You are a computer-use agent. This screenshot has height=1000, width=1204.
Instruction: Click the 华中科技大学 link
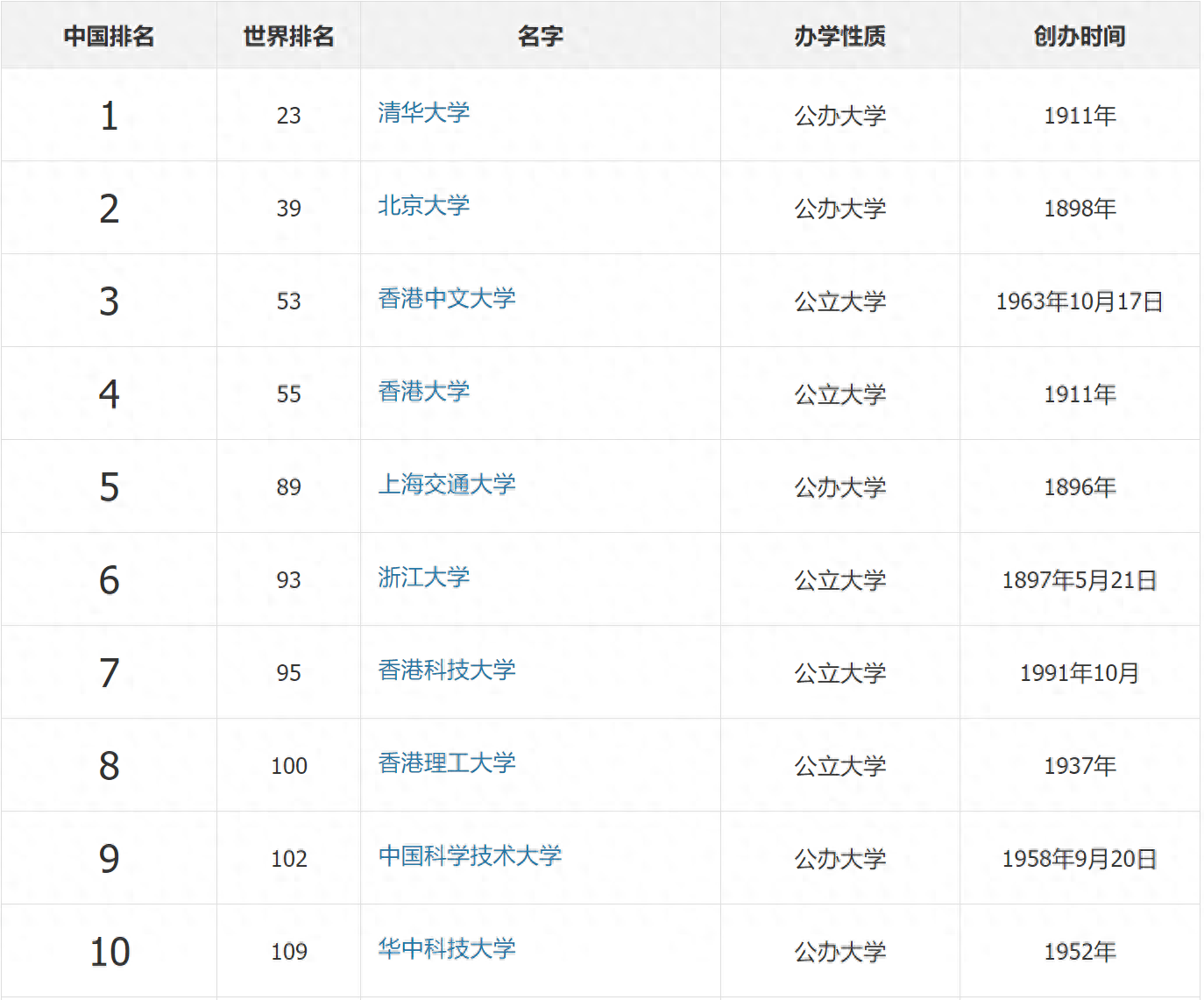coord(446,949)
